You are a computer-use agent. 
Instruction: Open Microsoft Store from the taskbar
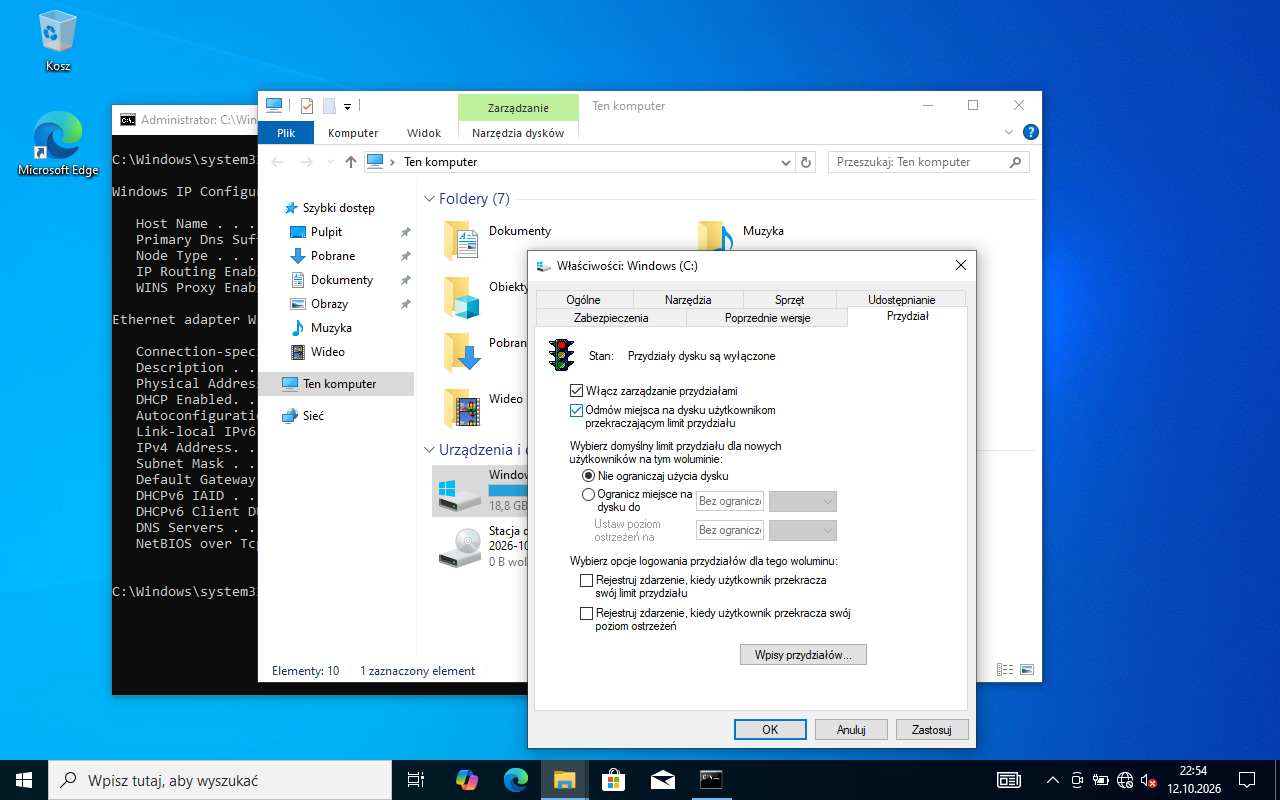pos(613,779)
